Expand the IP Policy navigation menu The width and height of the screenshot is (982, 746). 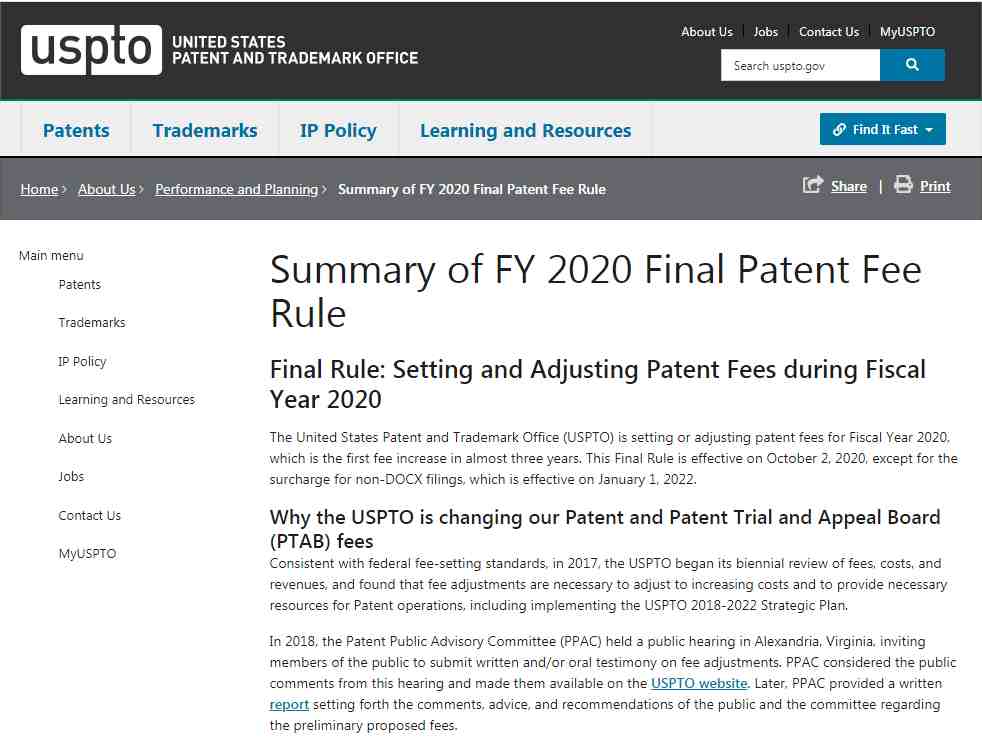point(338,130)
